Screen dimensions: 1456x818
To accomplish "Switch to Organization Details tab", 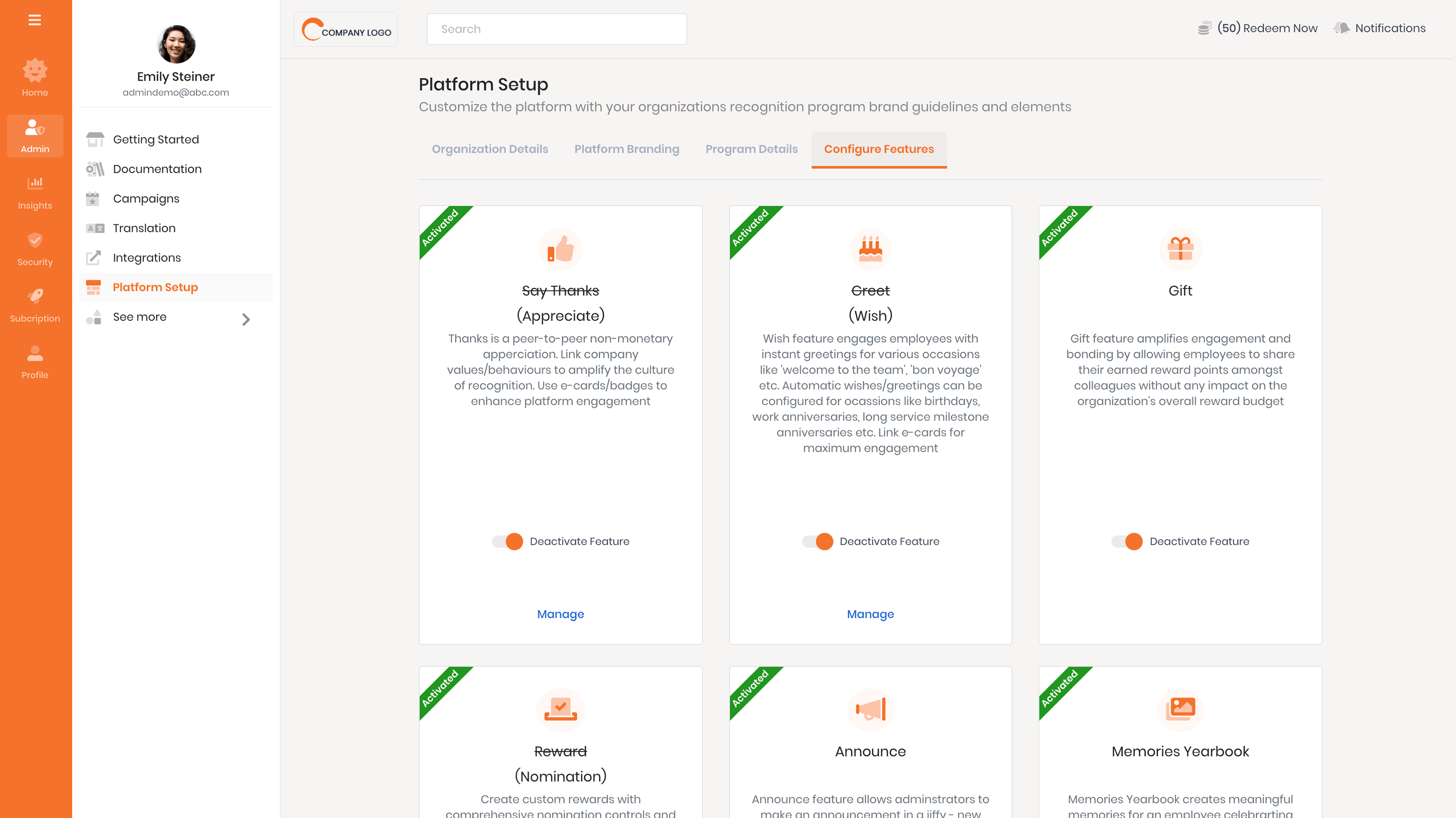I will 490,149.
